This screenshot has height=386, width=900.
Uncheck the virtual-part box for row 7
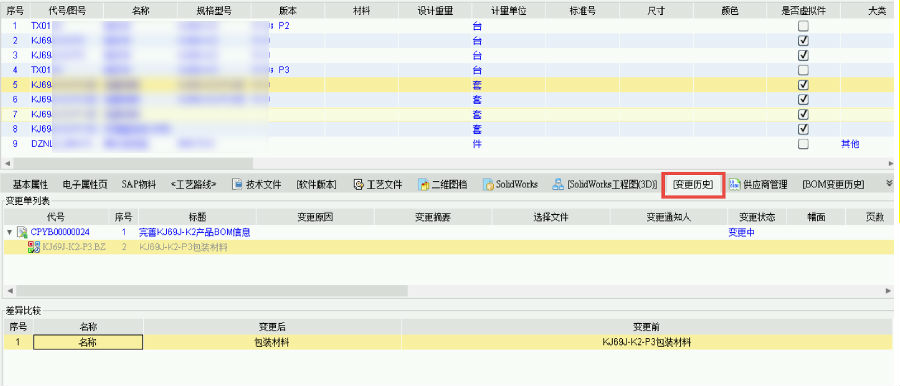click(x=804, y=114)
